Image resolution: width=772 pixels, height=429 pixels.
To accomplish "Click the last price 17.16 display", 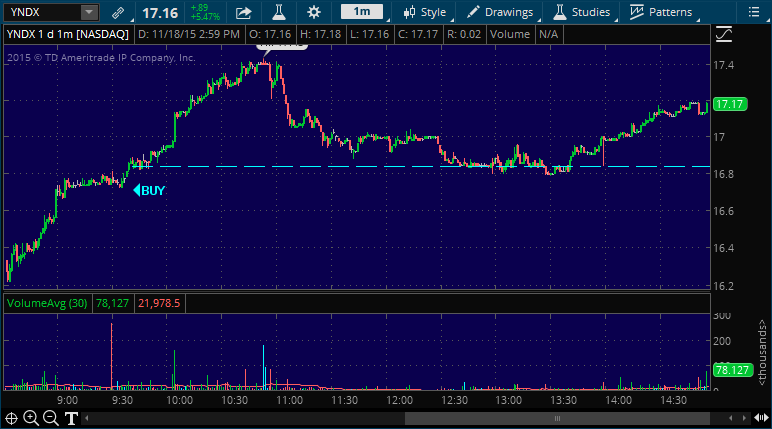I will click(160, 13).
